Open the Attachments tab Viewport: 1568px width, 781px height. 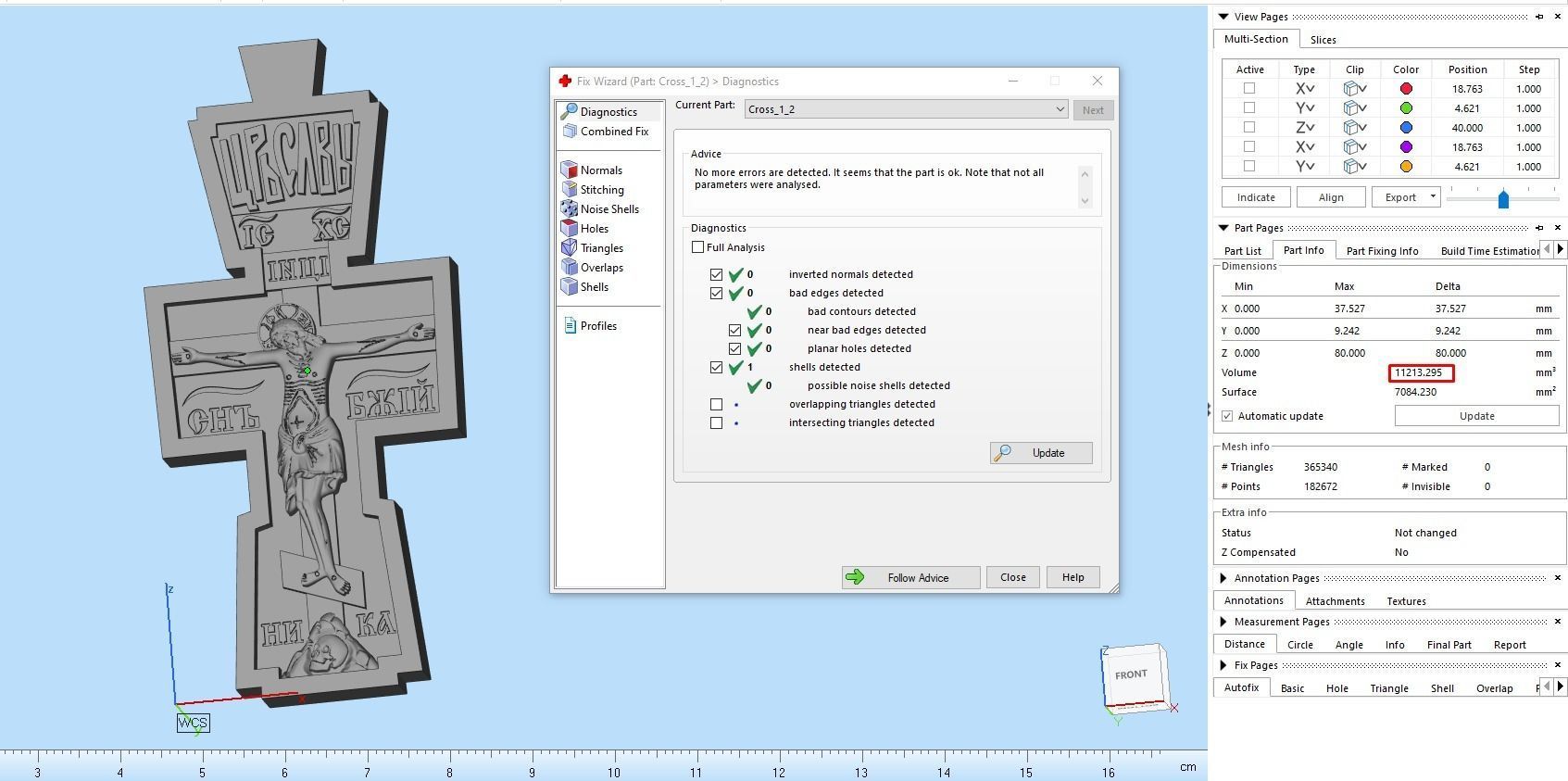point(1335,601)
